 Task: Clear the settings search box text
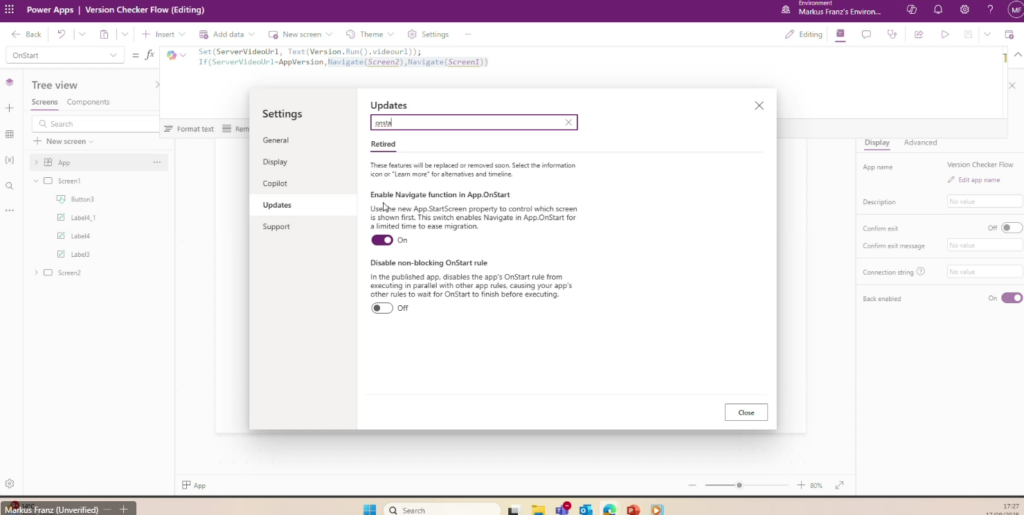point(568,123)
